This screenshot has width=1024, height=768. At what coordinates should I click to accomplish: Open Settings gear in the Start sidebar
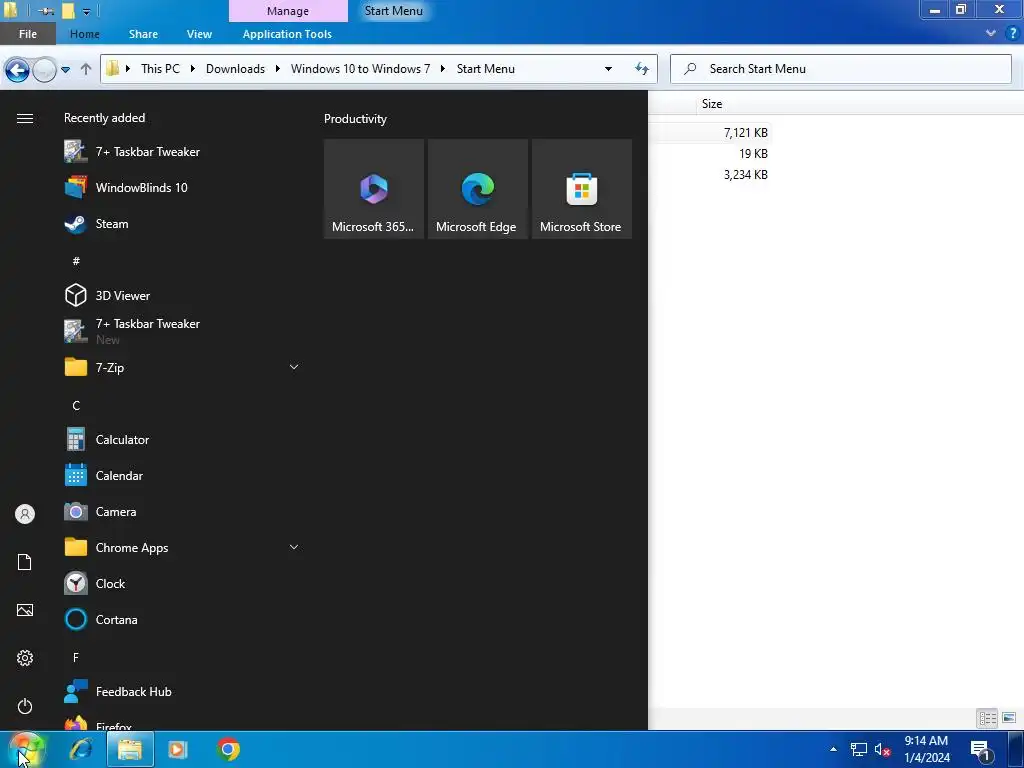[25, 658]
